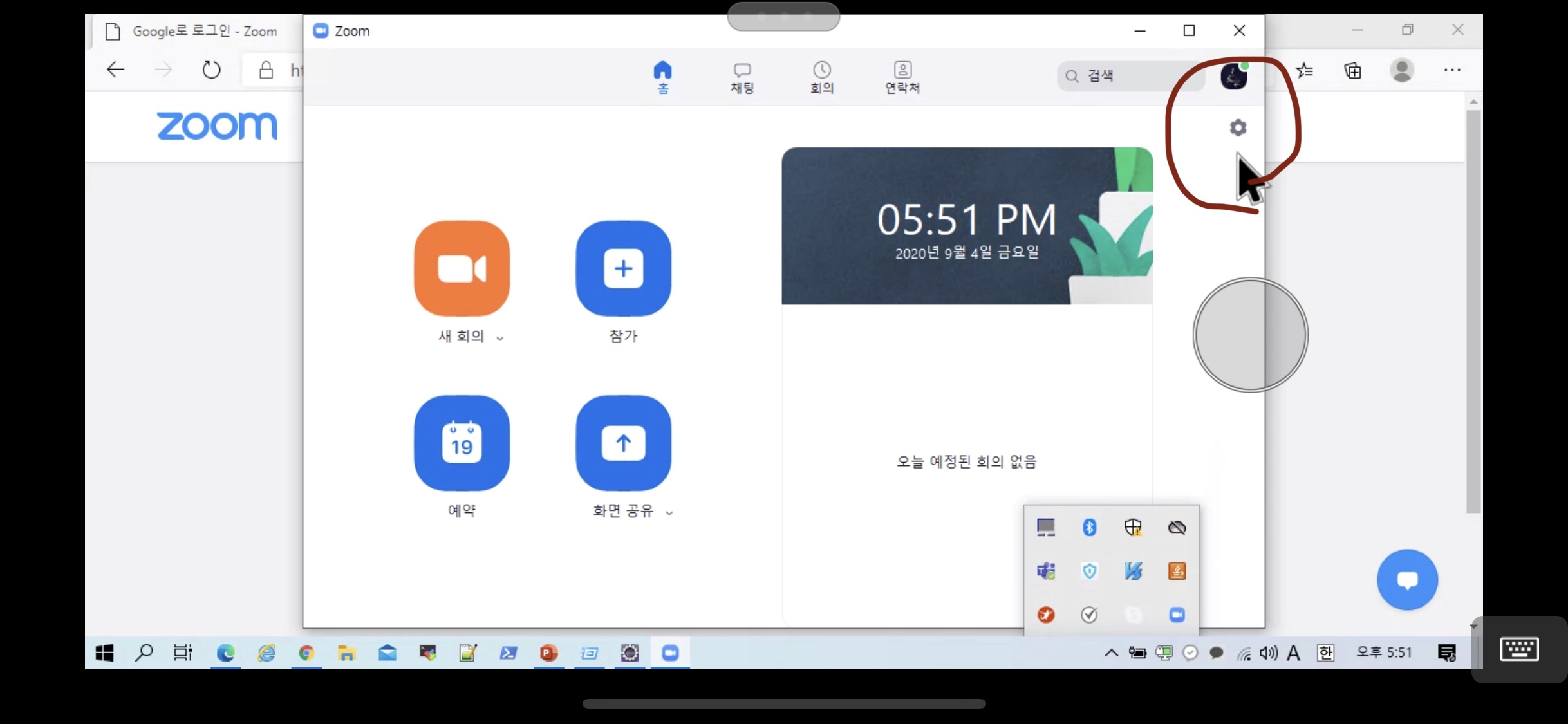
Task: Open the notepad pencil taskbar icon
Action: 468,653
